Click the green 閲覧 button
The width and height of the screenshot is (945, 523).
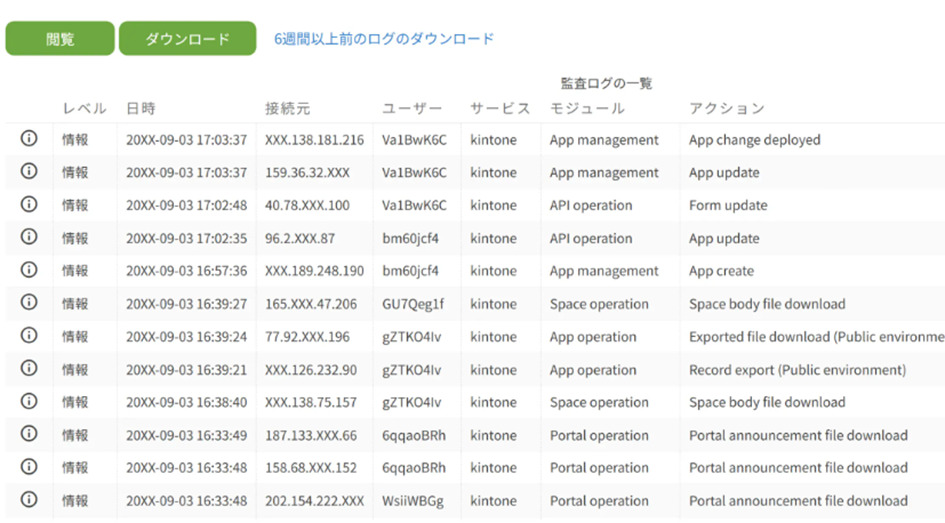click(59, 39)
